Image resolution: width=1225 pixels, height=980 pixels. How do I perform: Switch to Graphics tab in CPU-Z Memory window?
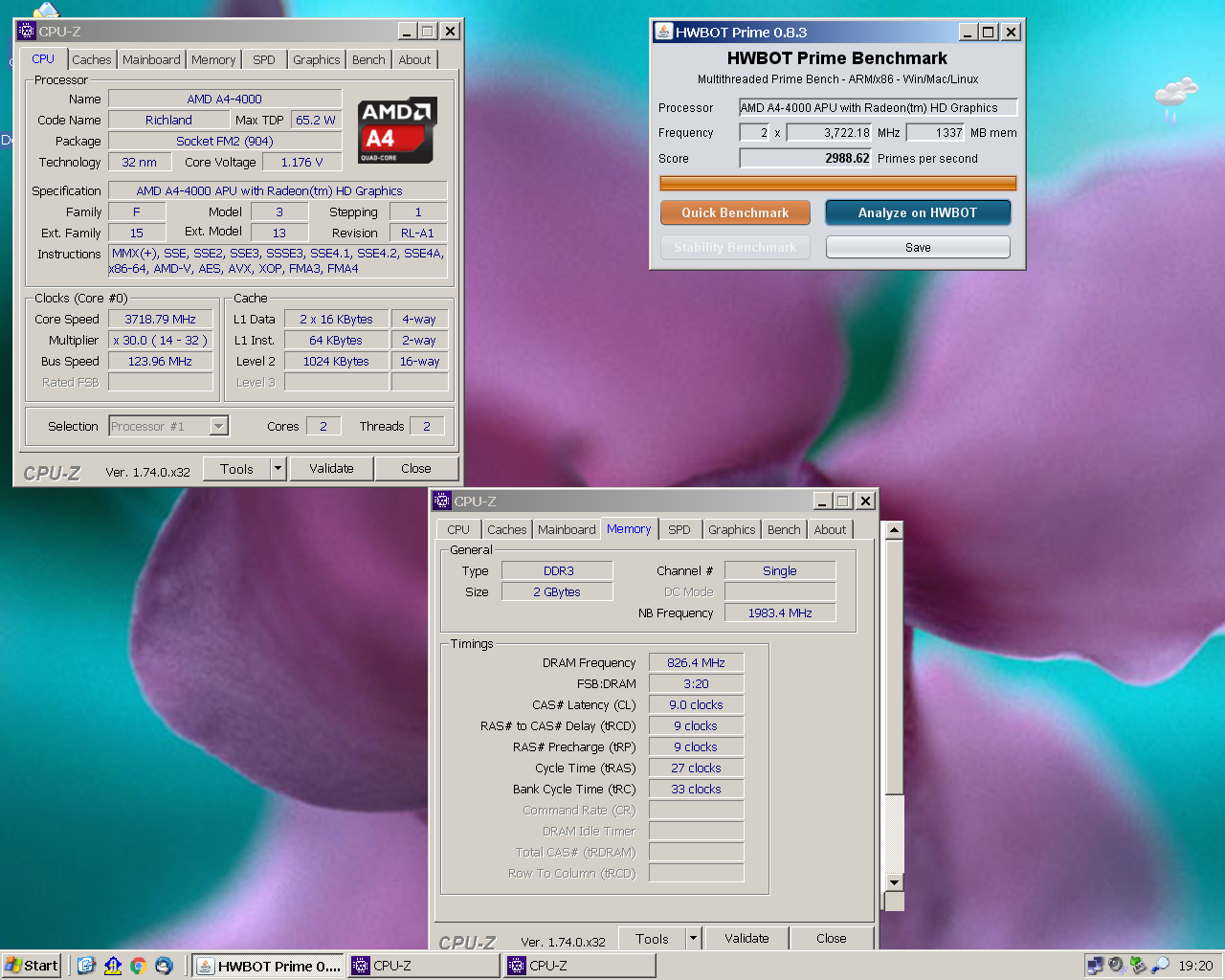coord(732,529)
